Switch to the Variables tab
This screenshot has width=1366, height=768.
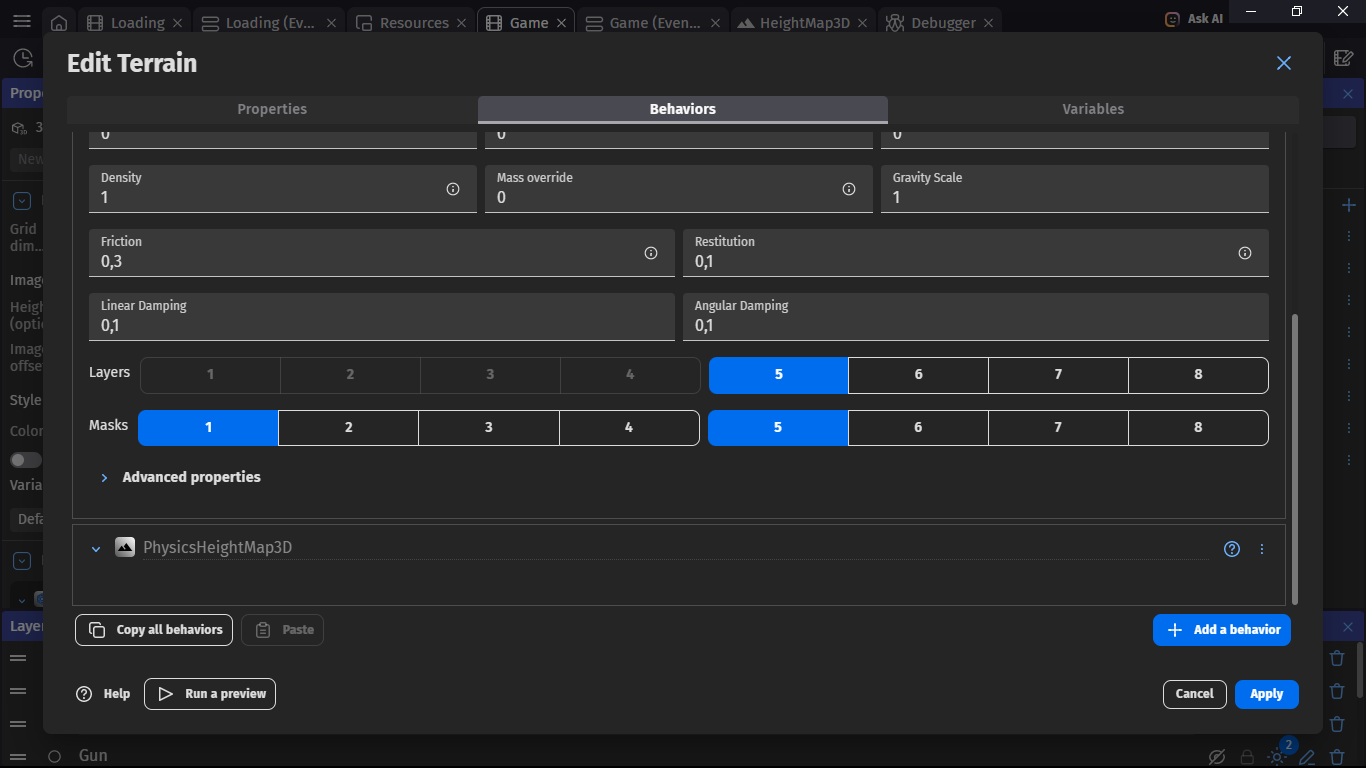[x=1093, y=109]
